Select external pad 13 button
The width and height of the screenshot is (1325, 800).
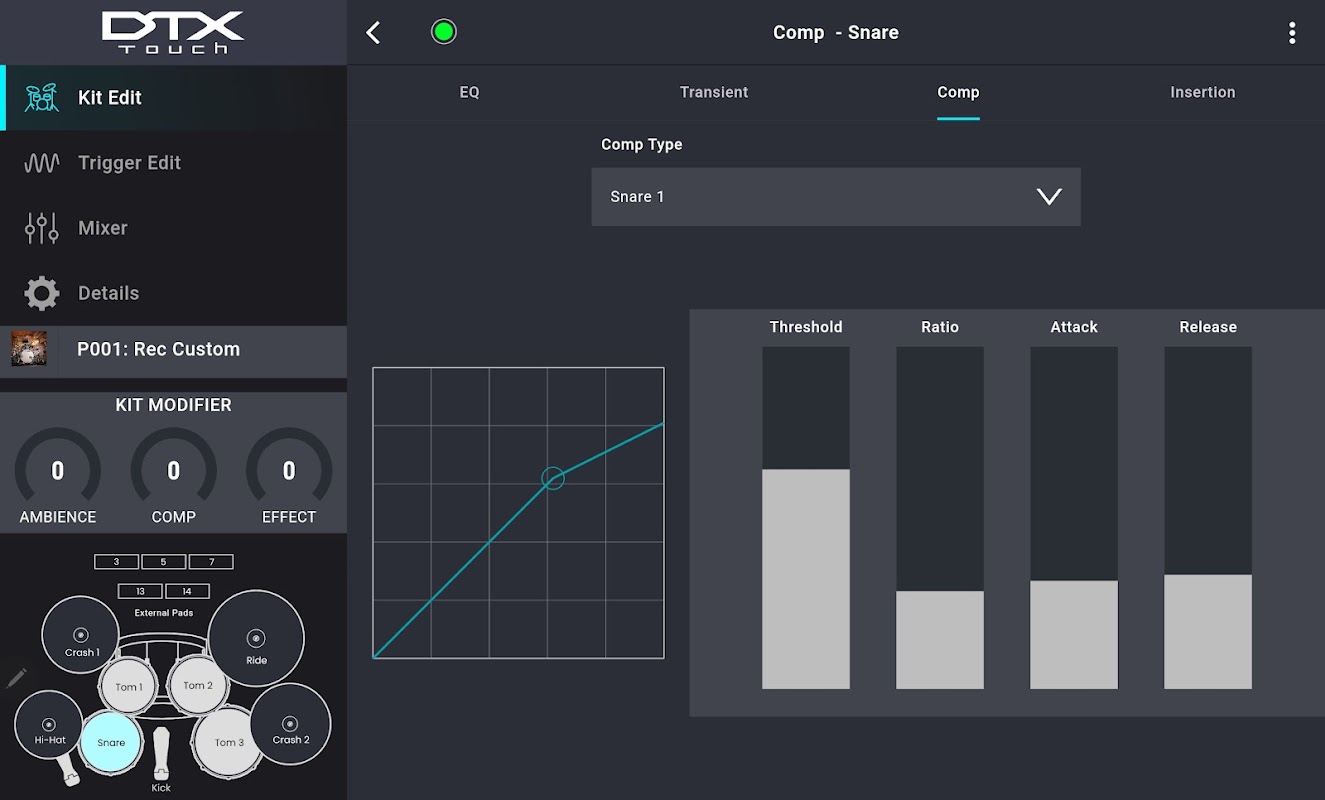coord(140,591)
